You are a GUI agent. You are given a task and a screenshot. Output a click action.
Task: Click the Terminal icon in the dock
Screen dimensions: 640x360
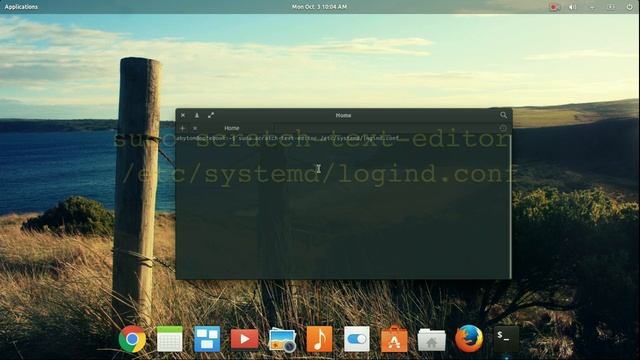[x=506, y=339]
